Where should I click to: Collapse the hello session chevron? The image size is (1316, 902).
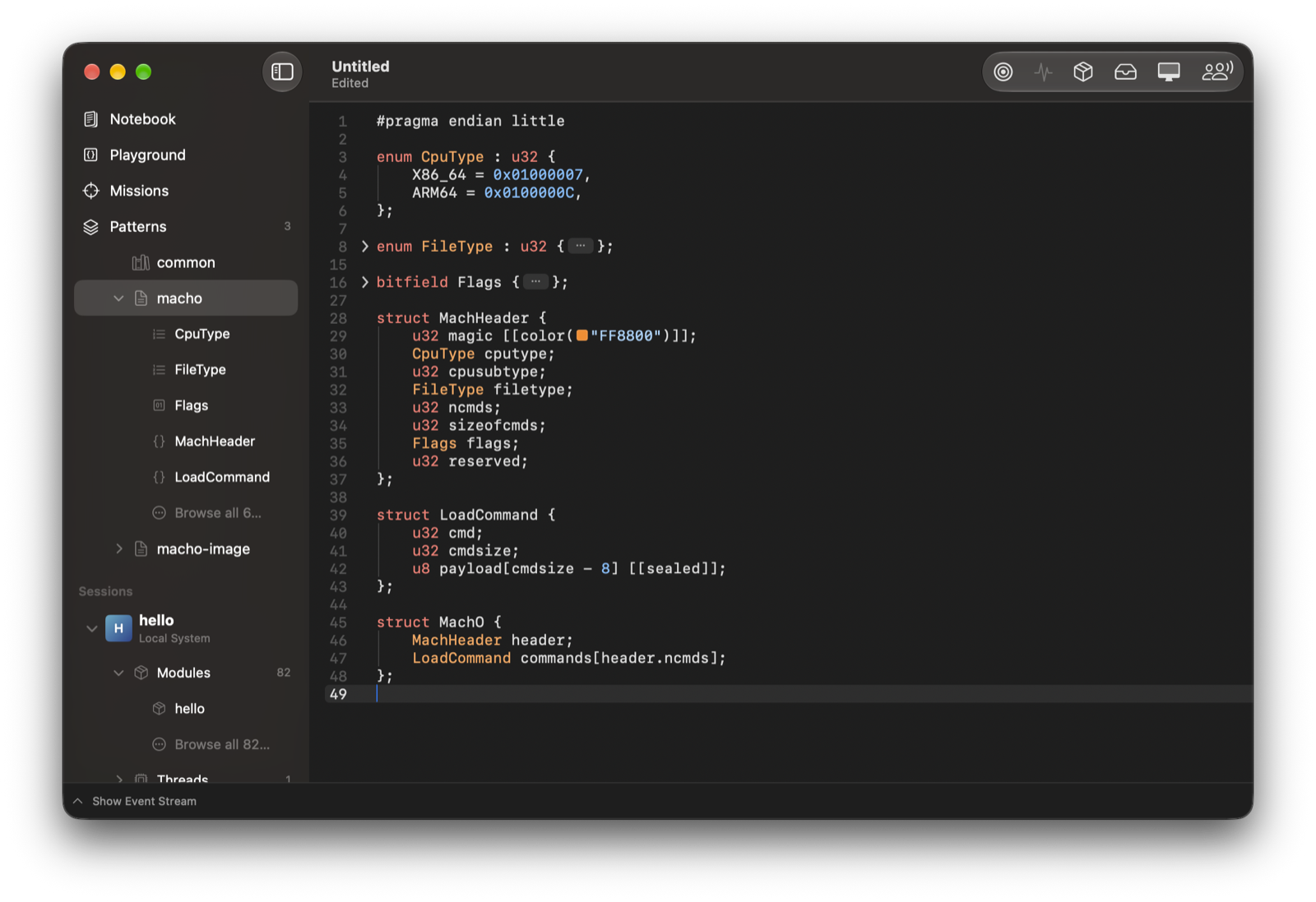click(91, 629)
